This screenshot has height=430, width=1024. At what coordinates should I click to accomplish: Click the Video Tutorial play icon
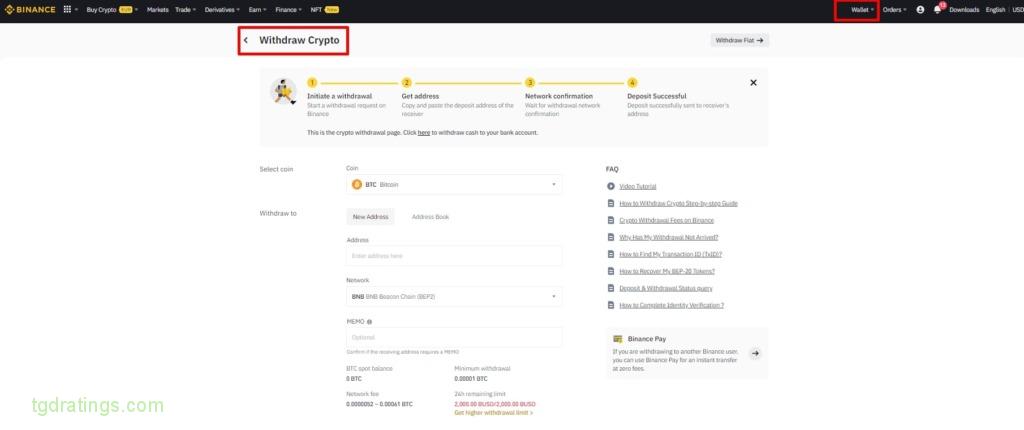tap(611, 186)
